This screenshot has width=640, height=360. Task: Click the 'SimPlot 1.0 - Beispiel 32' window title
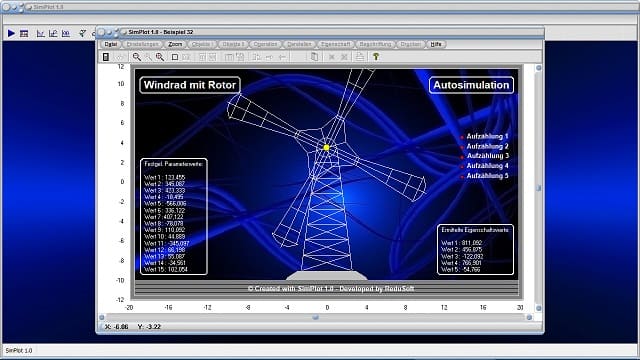(161, 32)
